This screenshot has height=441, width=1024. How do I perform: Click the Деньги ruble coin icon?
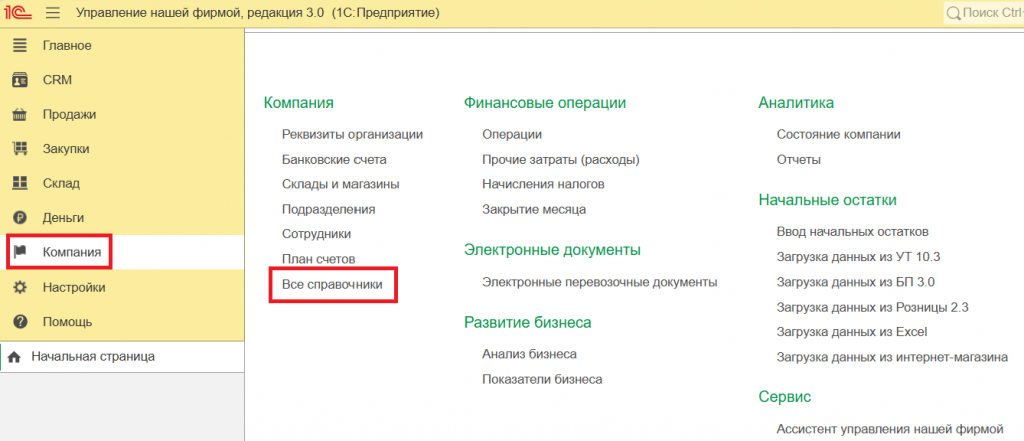coord(20,218)
